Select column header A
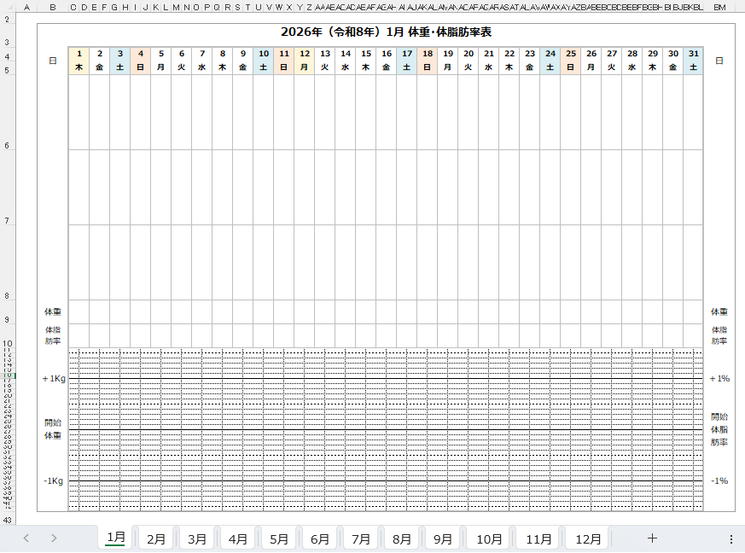745x553 pixels. click(26, 8)
